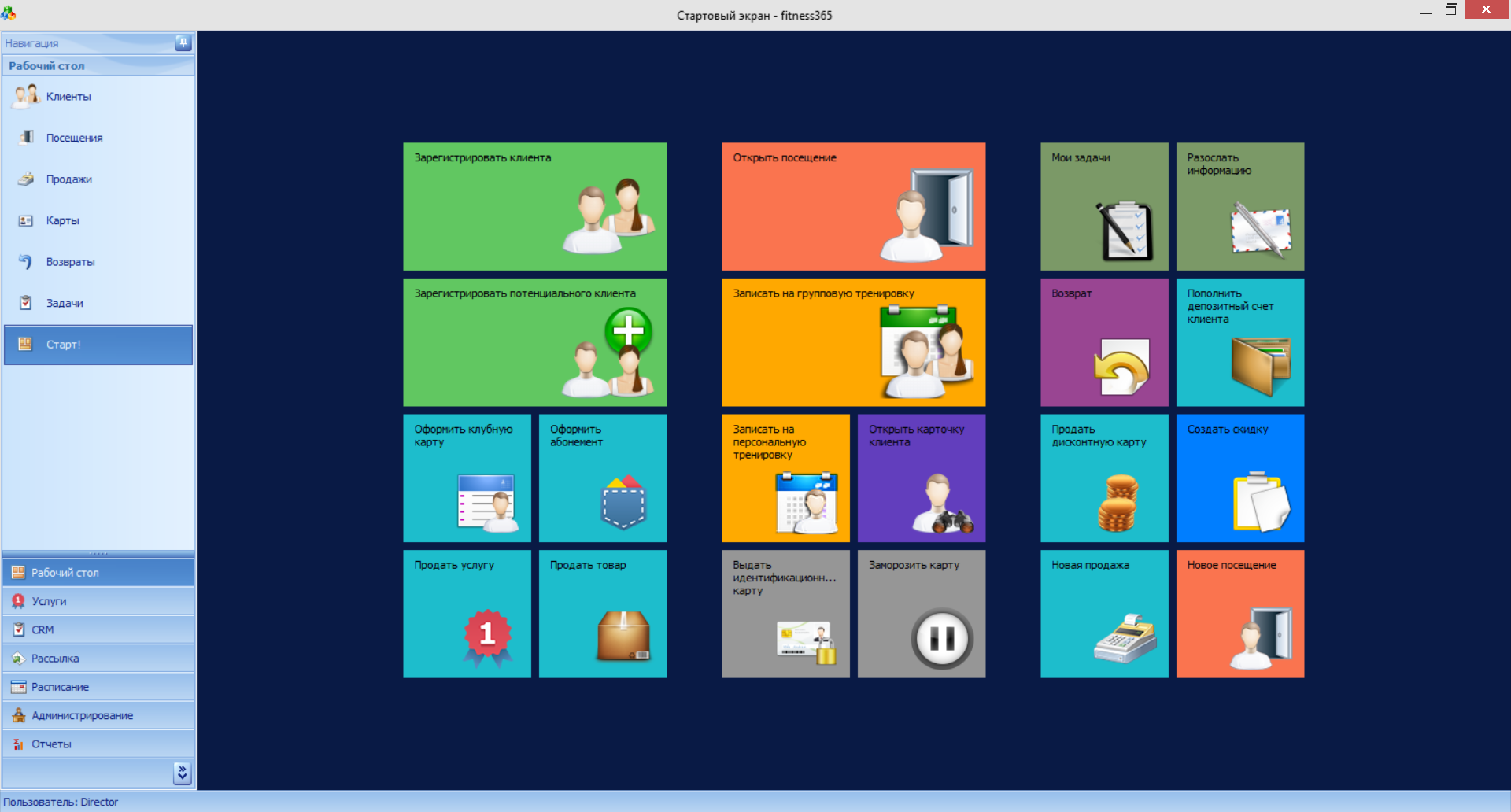Click the card form icon on Оформить клубную карту
1511x812 pixels.
tap(487, 504)
